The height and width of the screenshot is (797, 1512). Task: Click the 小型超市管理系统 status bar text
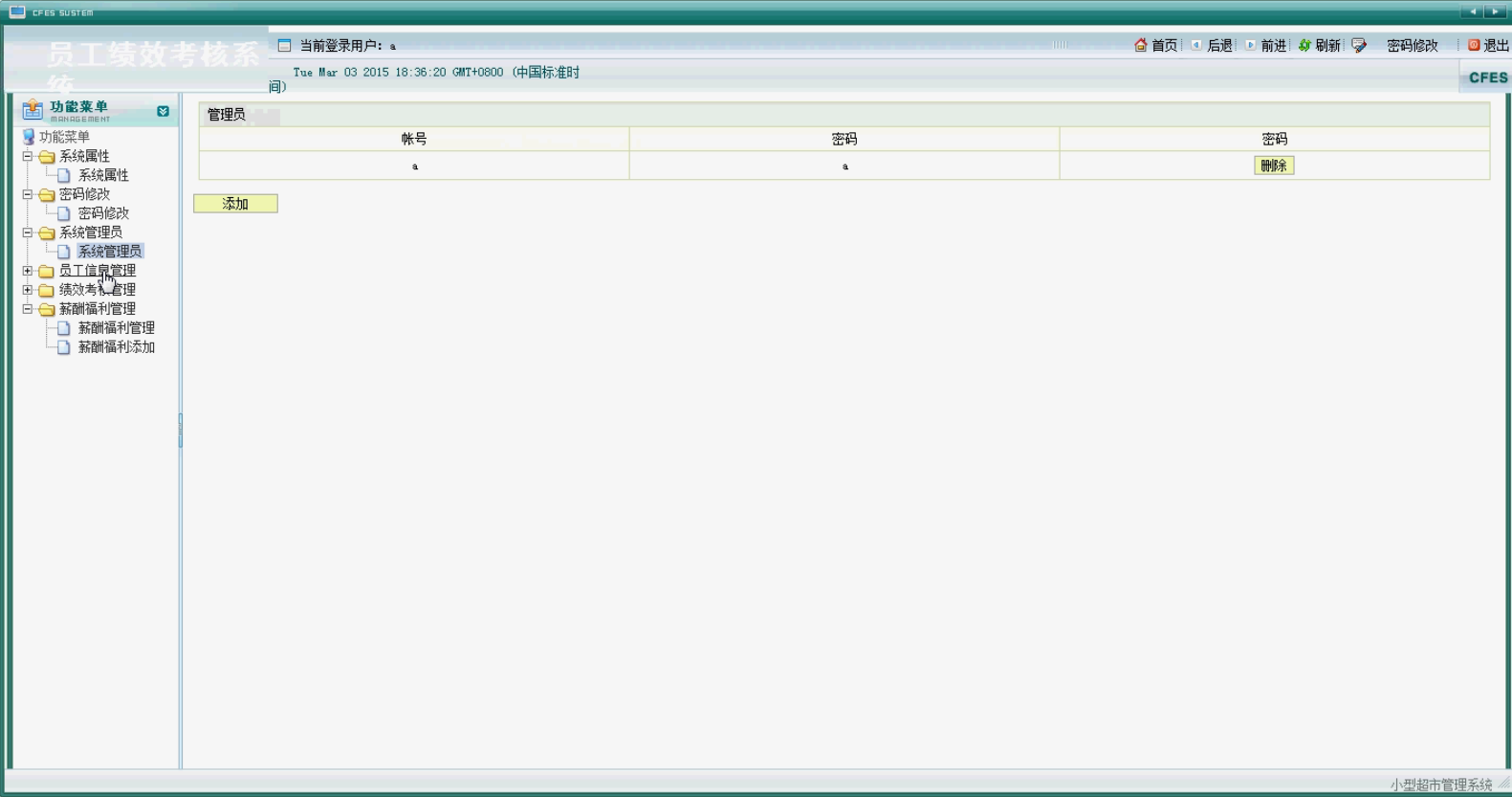[x=1441, y=785]
